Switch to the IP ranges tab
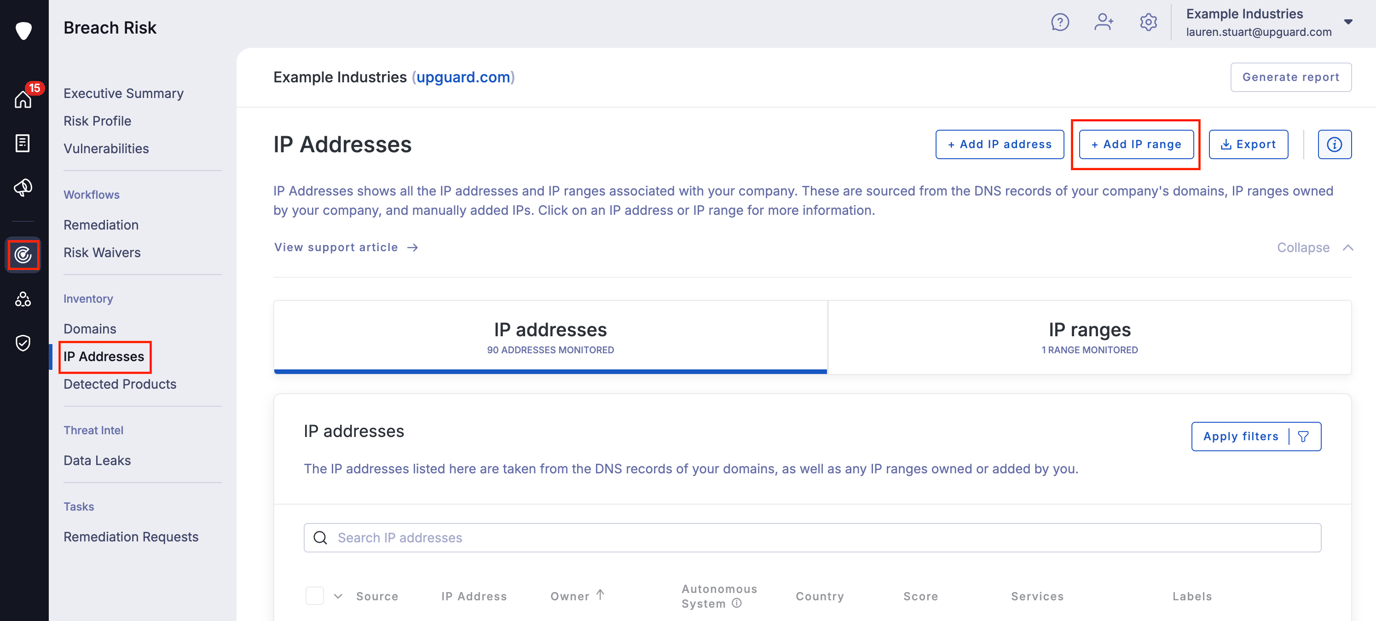The height and width of the screenshot is (621, 1376). [x=1090, y=338]
